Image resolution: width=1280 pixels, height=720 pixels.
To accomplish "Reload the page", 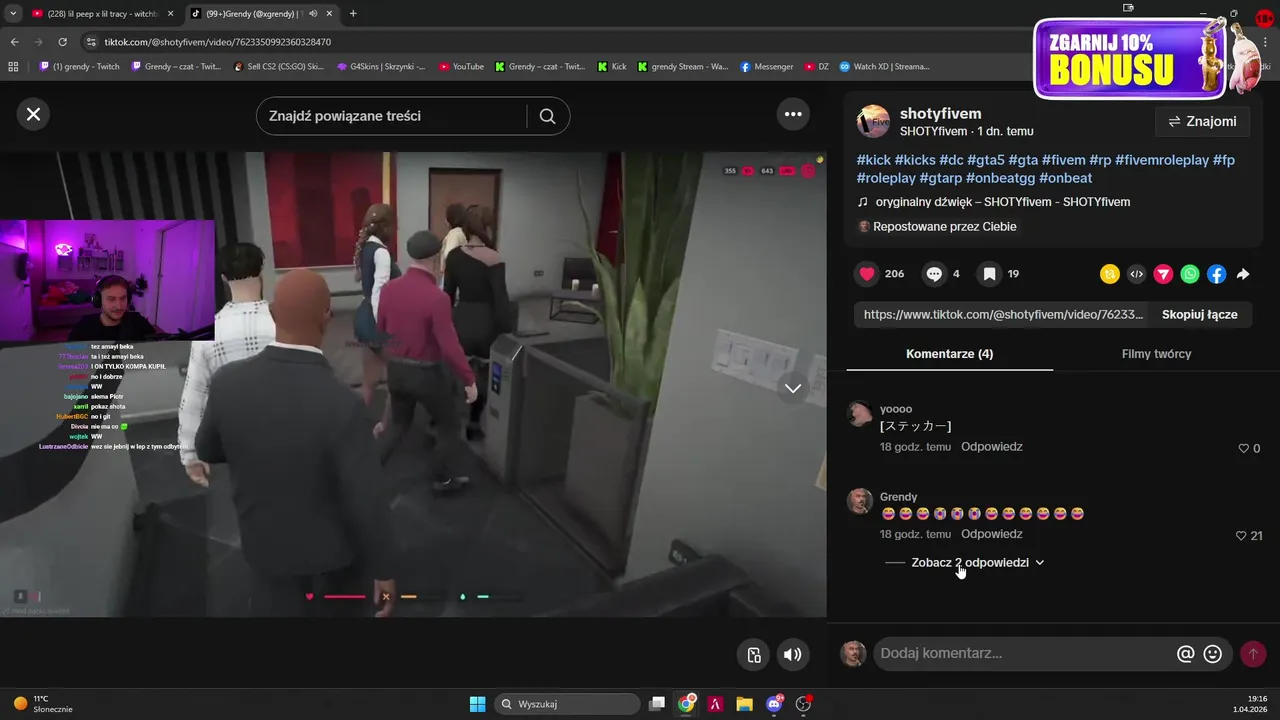I will (x=62, y=42).
